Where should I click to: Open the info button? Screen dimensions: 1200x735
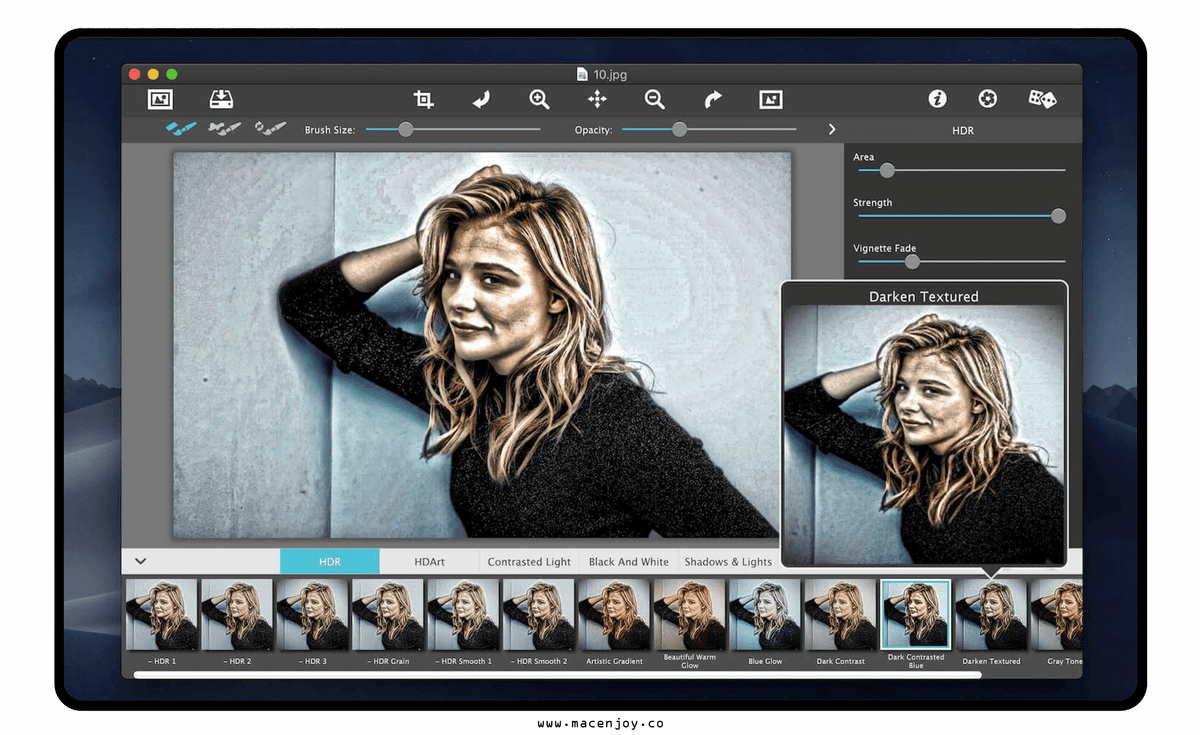point(937,99)
